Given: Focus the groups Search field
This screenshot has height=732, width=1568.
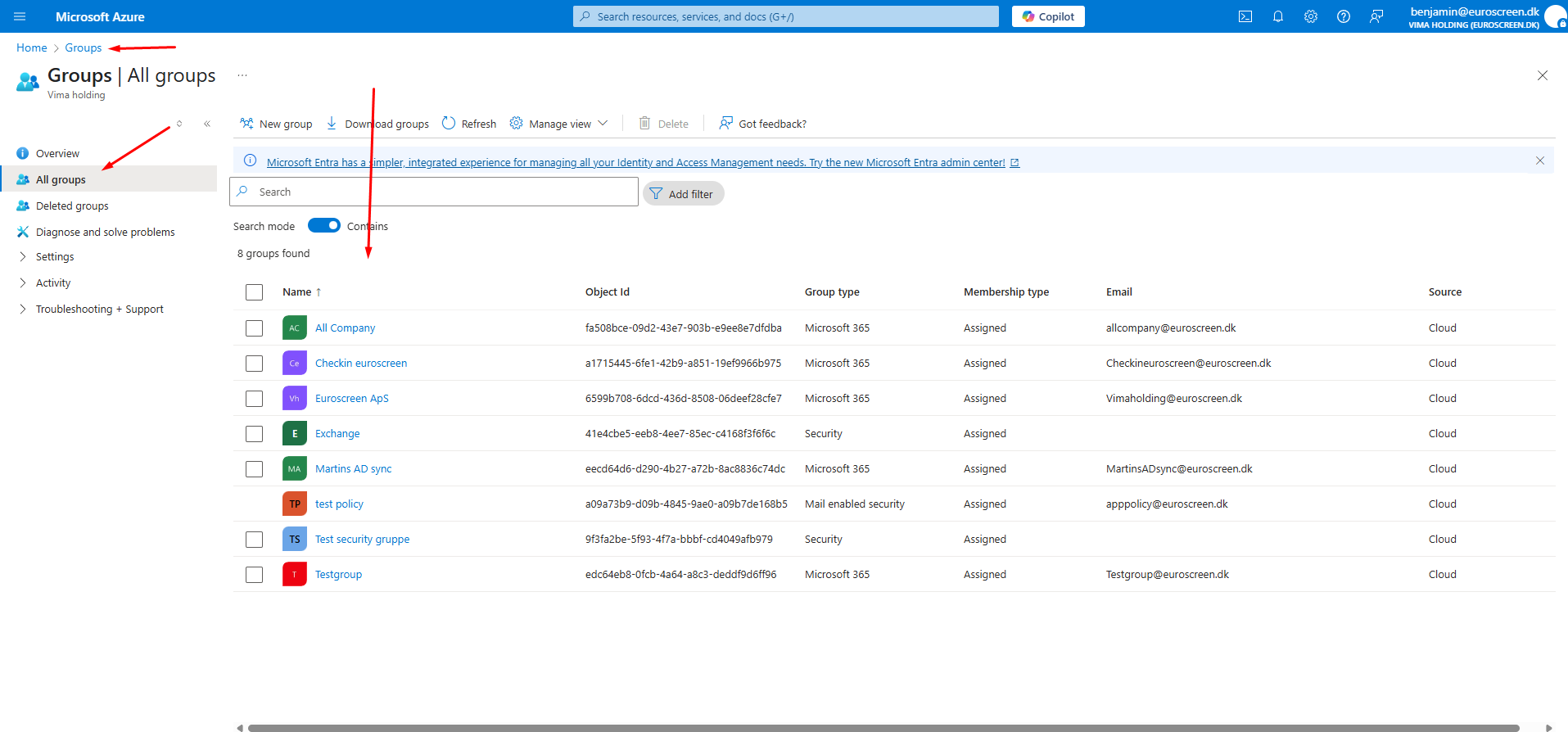Looking at the screenshot, I should pyautogui.click(x=434, y=192).
